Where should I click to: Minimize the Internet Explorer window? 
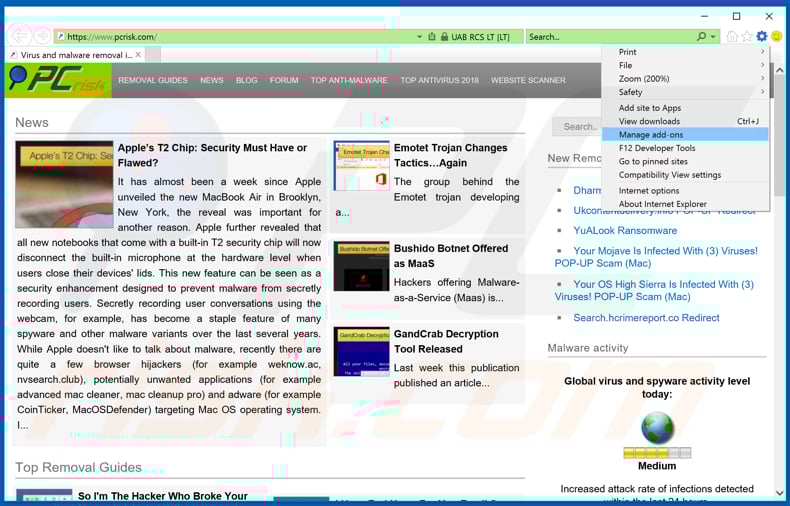point(704,16)
